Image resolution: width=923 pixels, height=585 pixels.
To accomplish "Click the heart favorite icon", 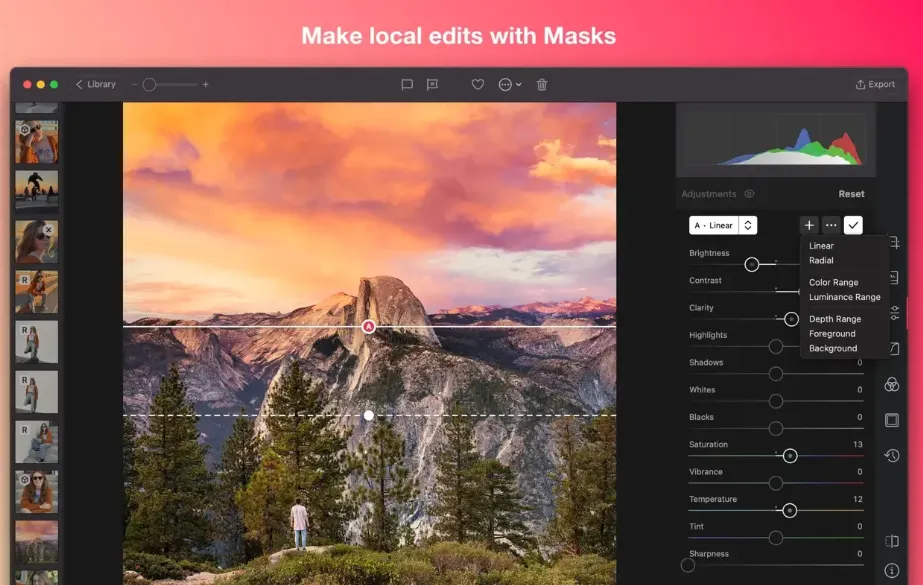I will click(477, 85).
